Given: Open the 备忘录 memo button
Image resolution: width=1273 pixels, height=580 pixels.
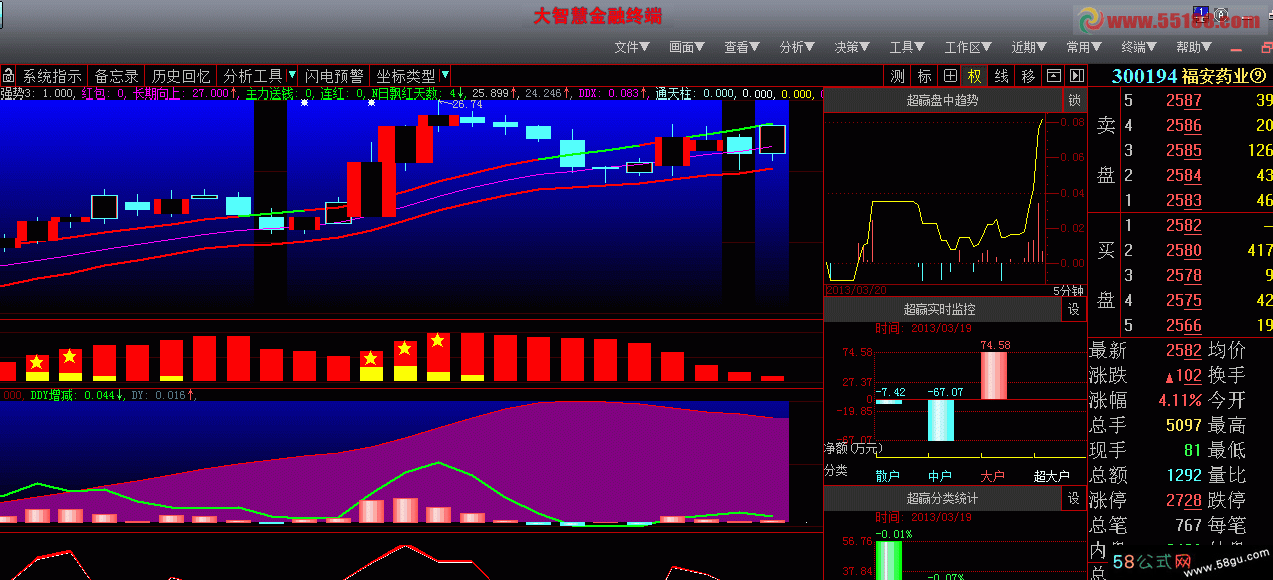Looking at the screenshot, I should click(116, 76).
